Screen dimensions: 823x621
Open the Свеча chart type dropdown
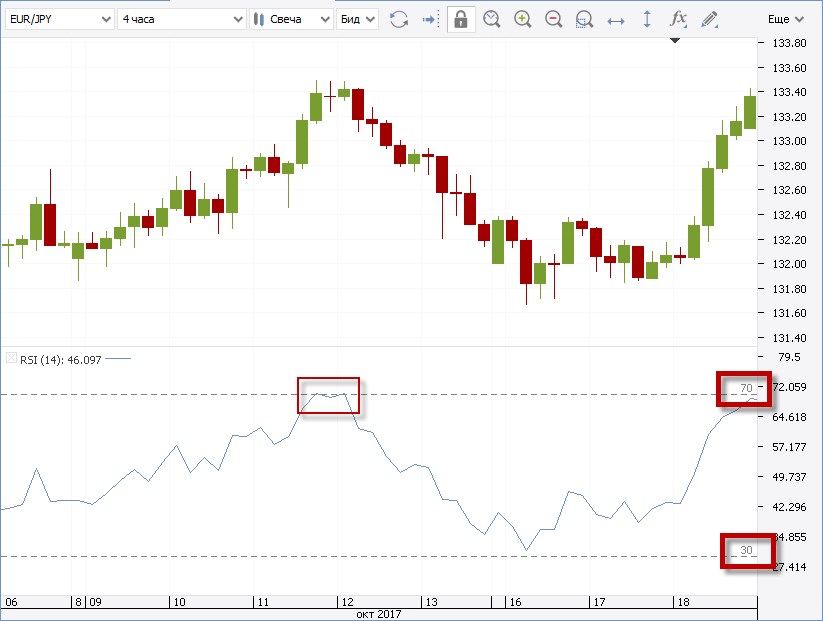(x=291, y=19)
